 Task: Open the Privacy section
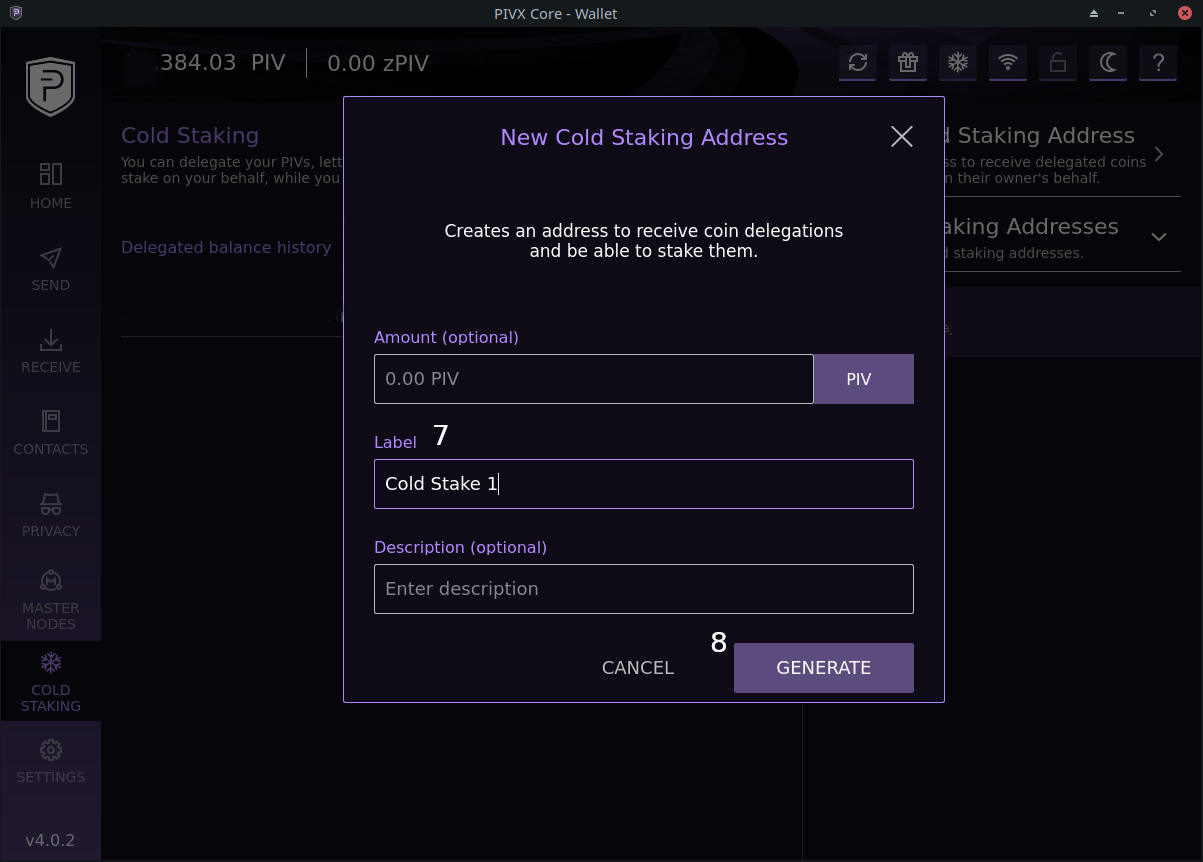click(50, 514)
